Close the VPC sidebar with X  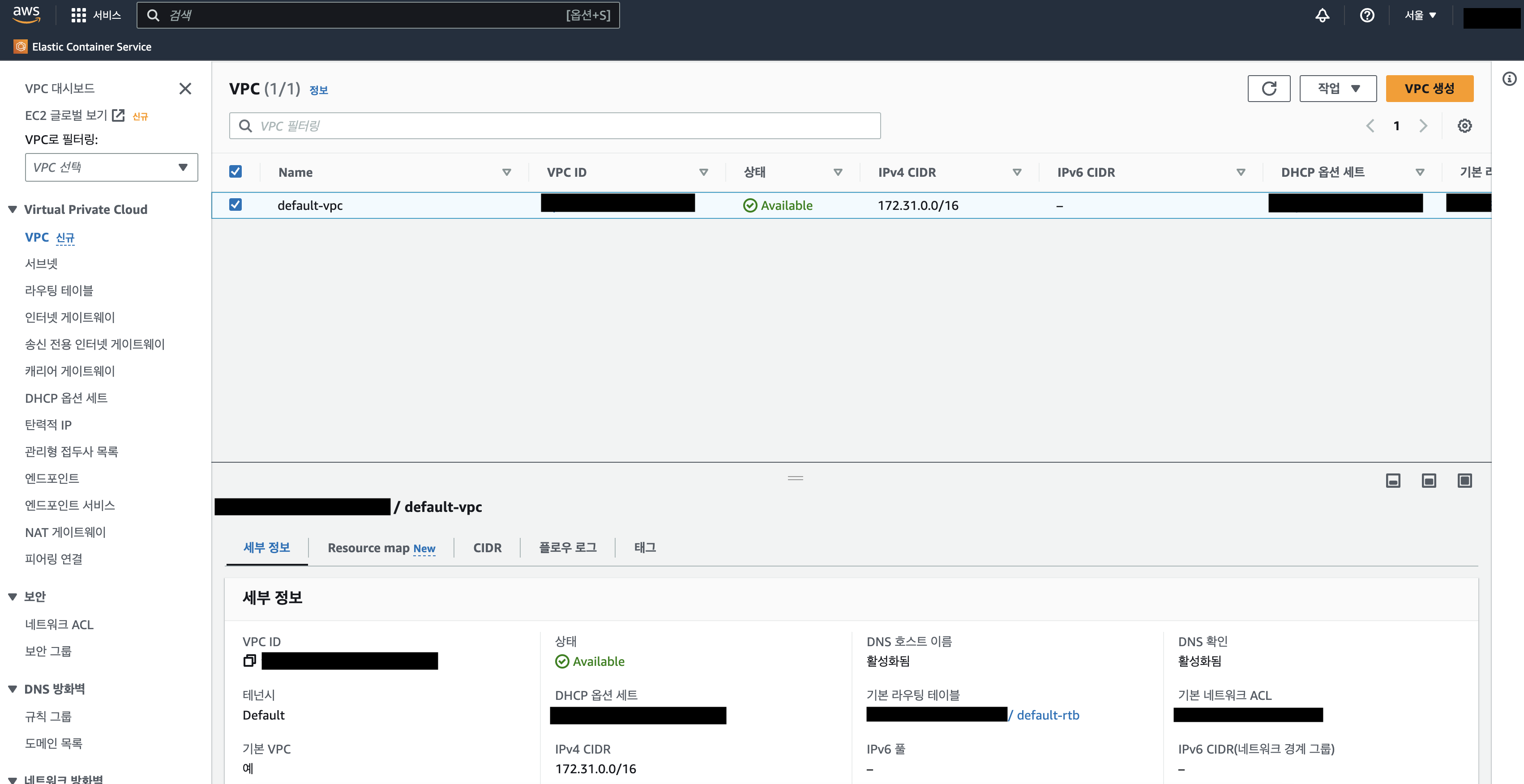(x=185, y=89)
